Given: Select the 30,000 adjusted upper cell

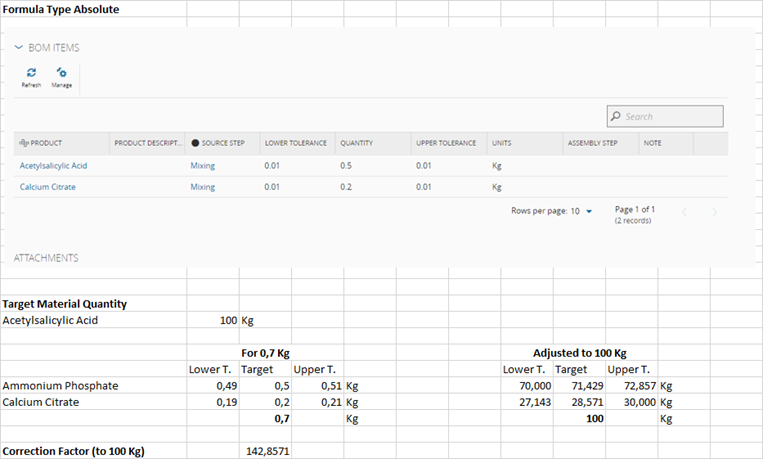Looking at the screenshot, I should click(x=632, y=403).
